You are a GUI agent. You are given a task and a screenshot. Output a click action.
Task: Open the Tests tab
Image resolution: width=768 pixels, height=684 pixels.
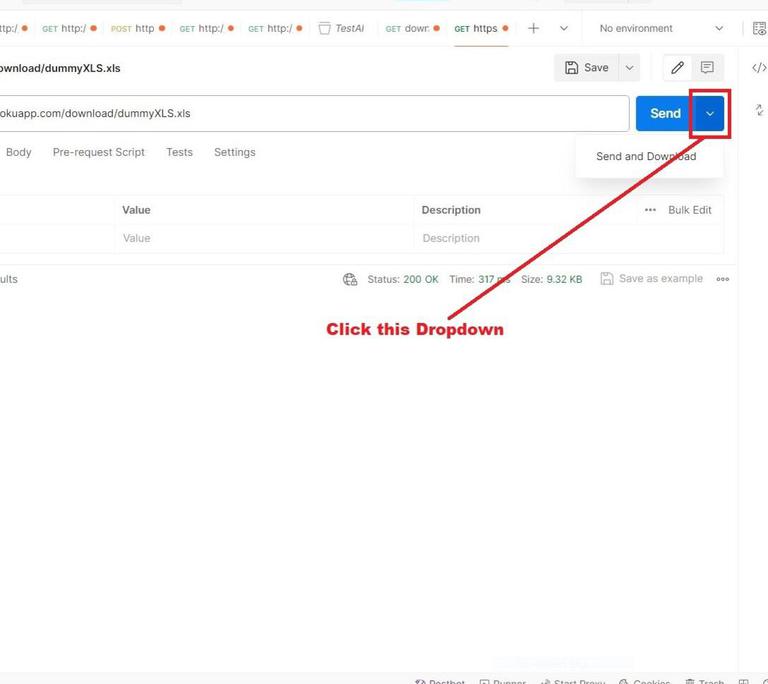(179, 152)
